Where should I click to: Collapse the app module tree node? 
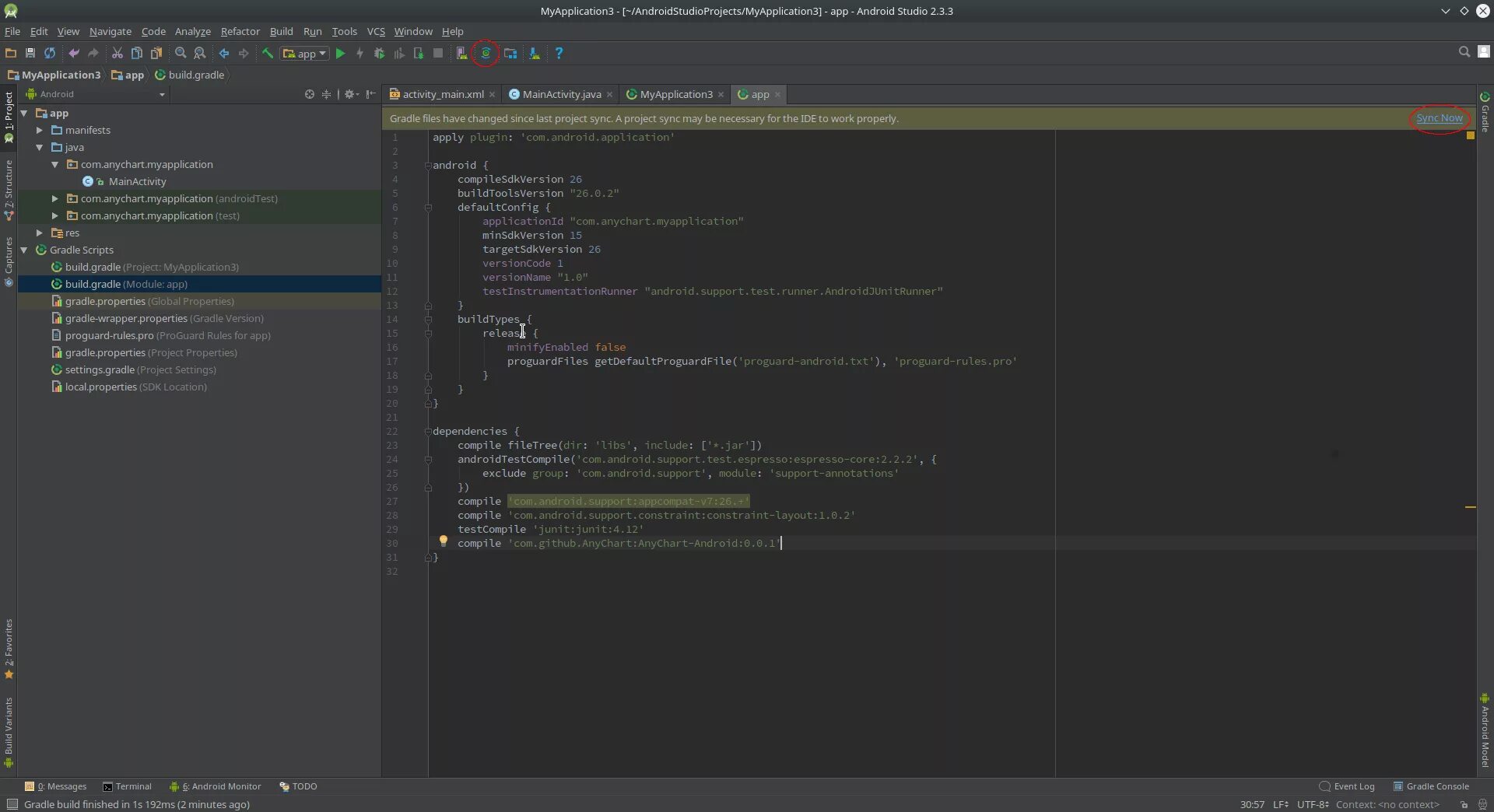[x=24, y=113]
